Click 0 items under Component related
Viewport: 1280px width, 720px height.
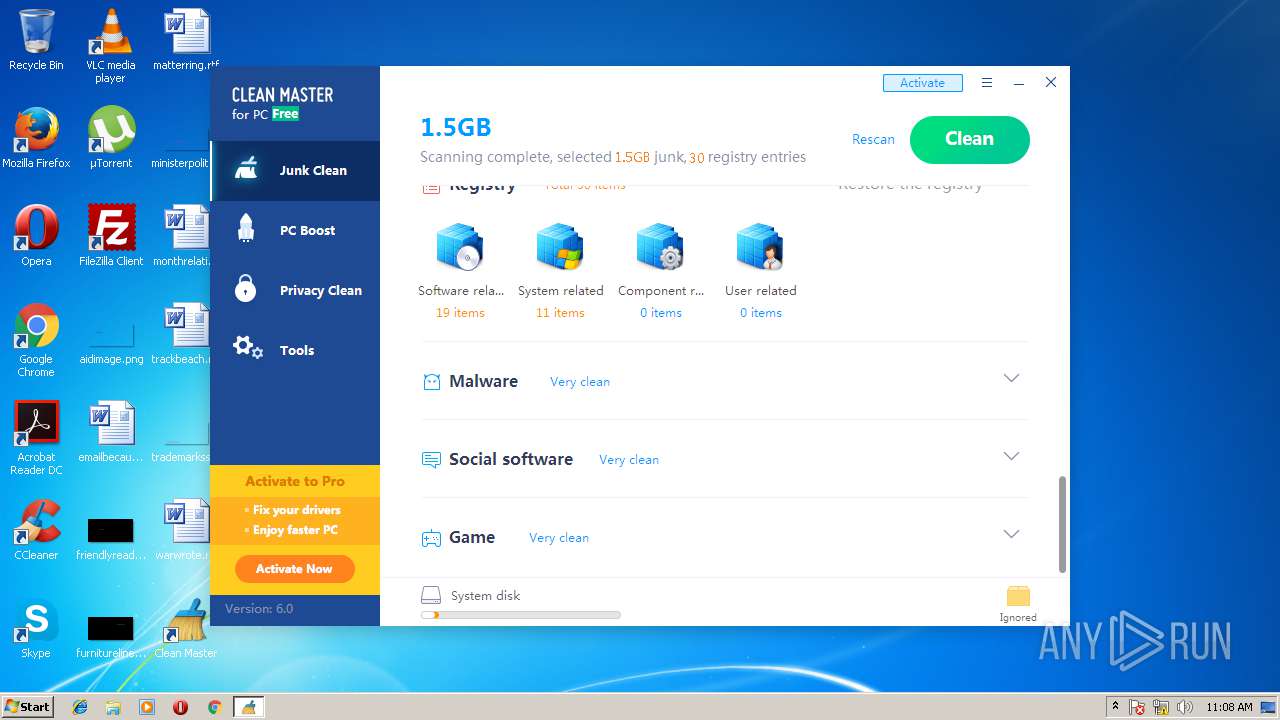[661, 313]
